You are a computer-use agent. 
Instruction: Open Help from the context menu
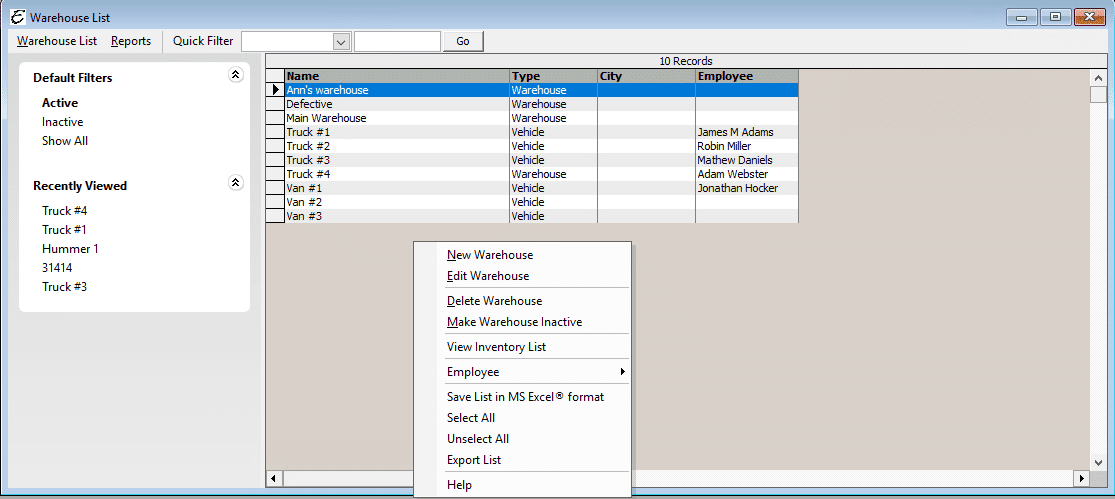[459, 485]
